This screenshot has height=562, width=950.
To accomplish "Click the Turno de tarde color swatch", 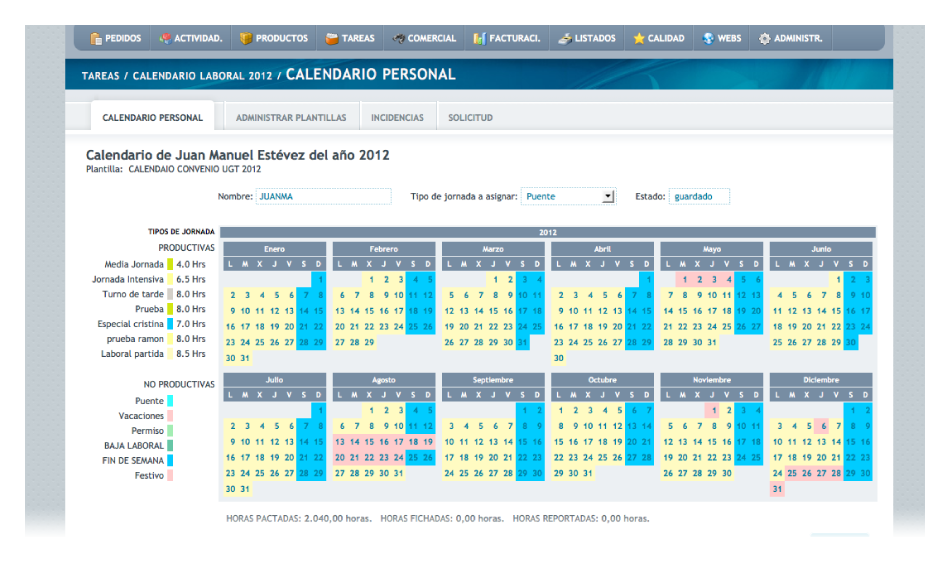I will click(170, 294).
